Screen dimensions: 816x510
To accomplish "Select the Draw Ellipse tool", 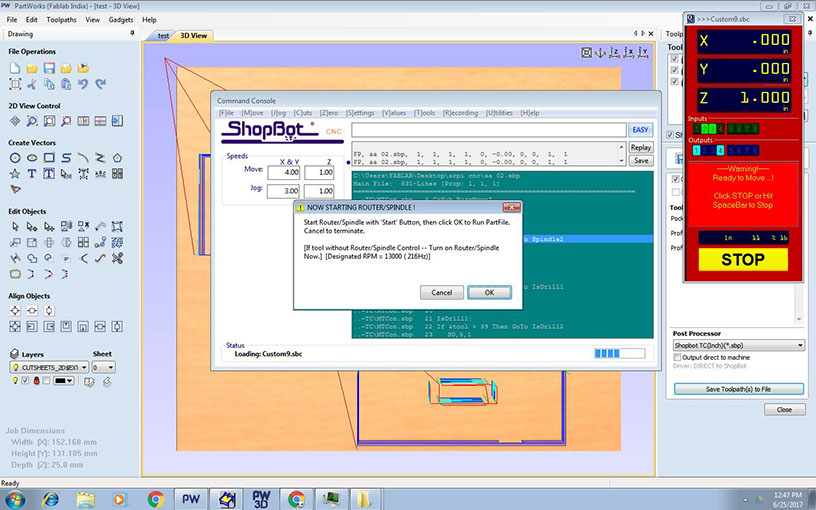I will pos(32,158).
